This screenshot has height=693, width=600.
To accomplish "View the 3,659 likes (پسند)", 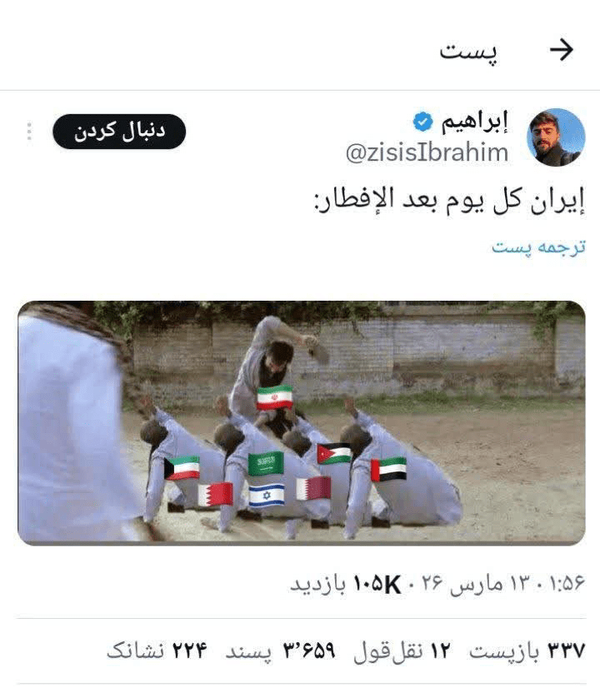I will pos(280,651).
